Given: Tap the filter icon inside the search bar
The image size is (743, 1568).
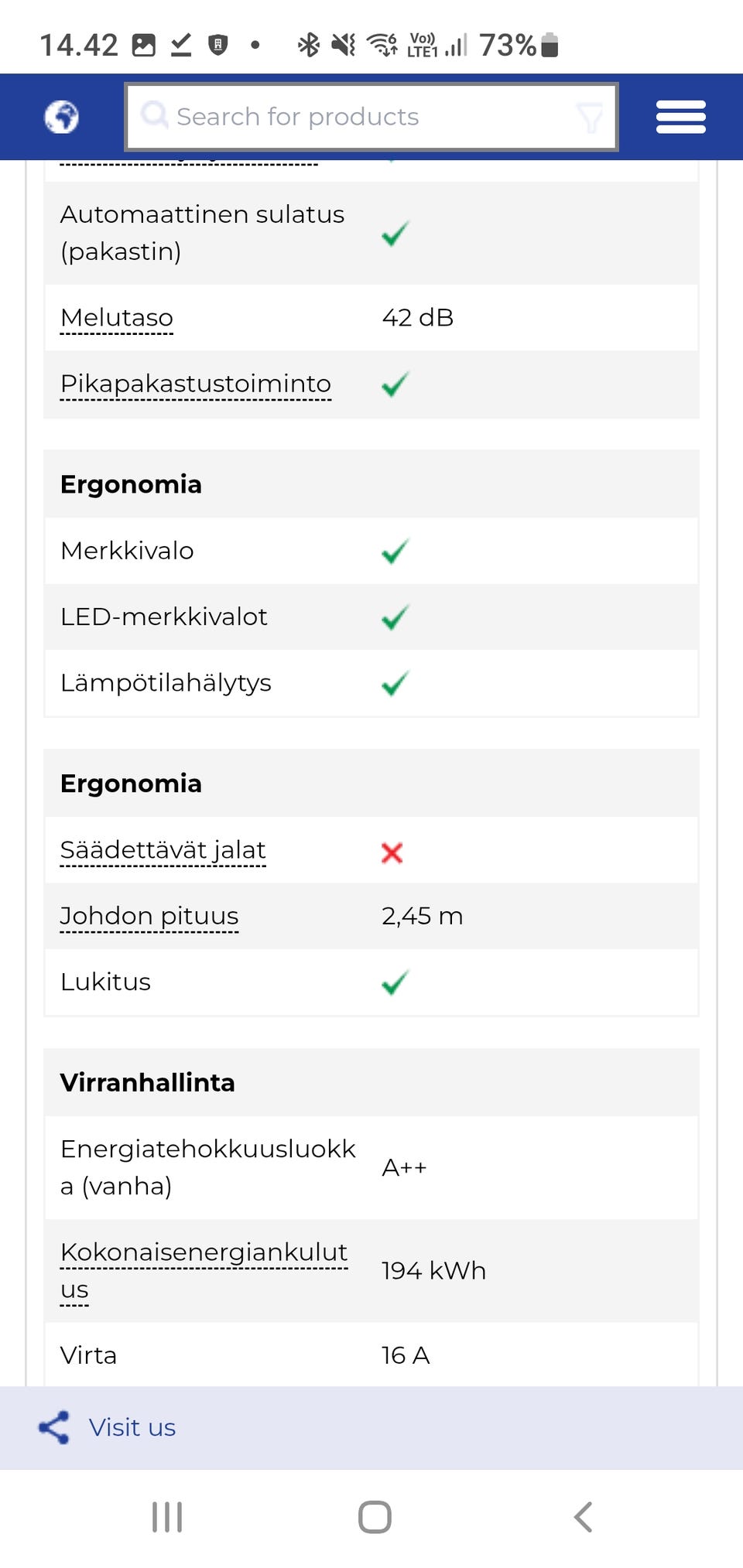Looking at the screenshot, I should (591, 117).
